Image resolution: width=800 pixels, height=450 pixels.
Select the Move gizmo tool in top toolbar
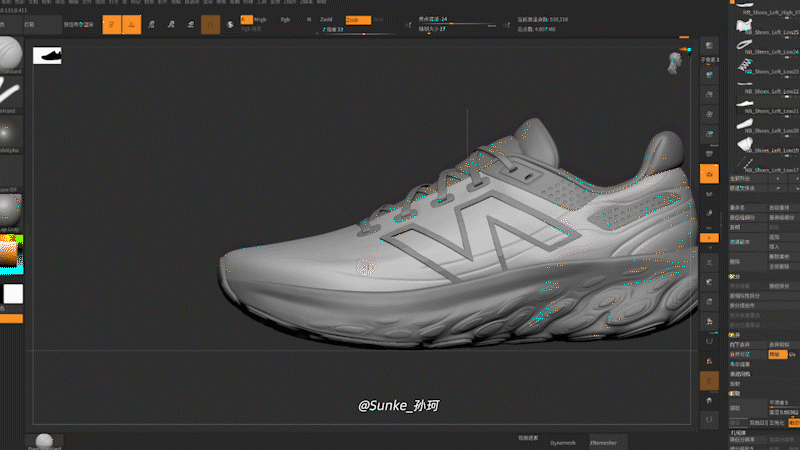[152, 24]
